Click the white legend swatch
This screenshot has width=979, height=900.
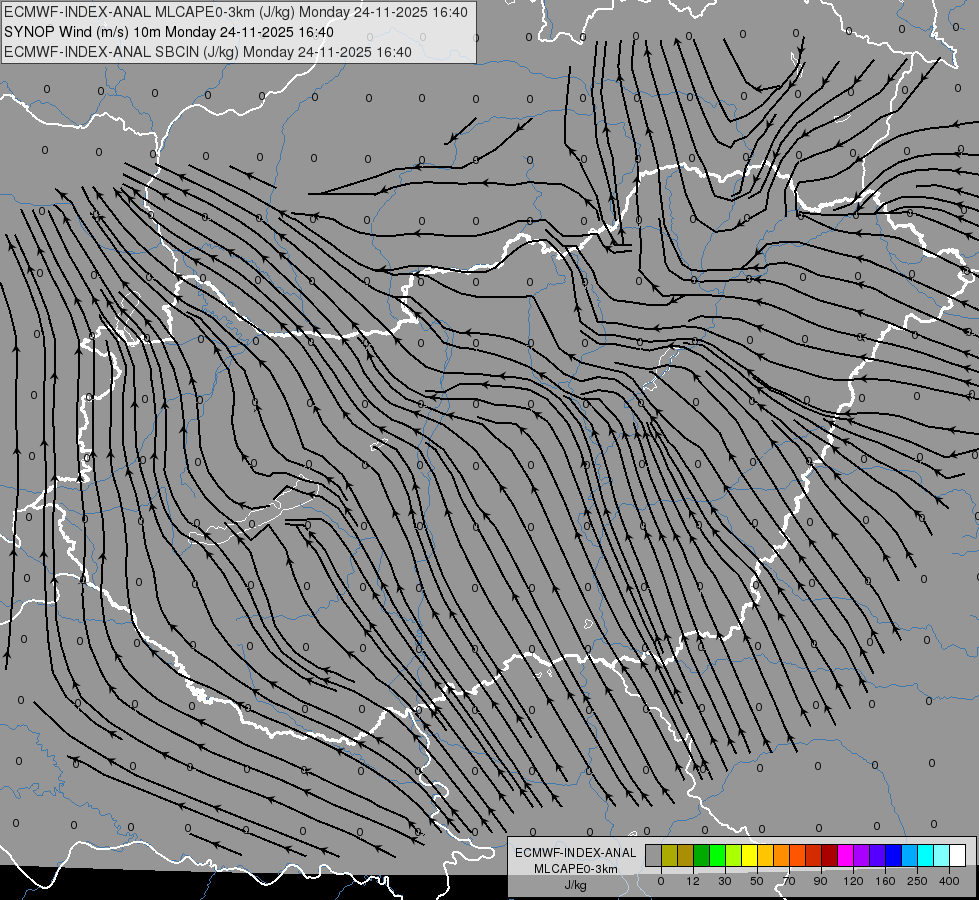pyautogui.click(x=957, y=856)
